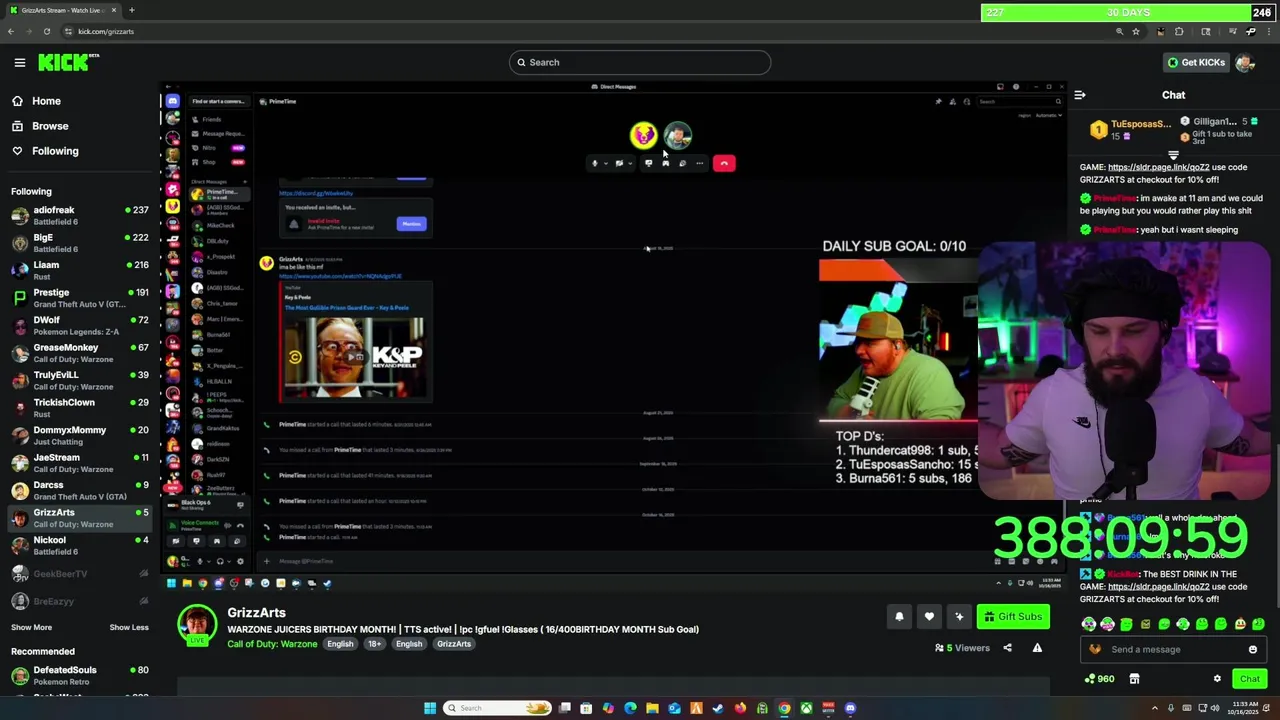Screen dimensions: 1280x720
Task: Open TrulyEviLL channel in Following
Action: [x=80, y=380]
